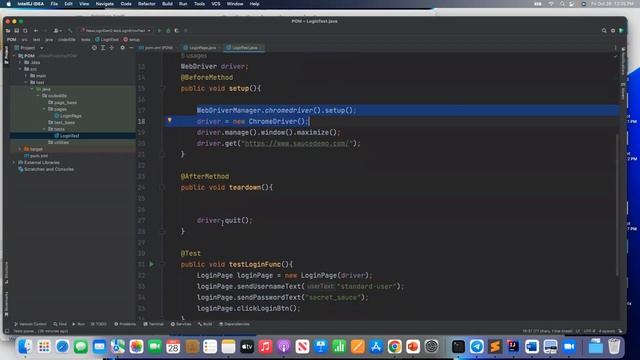The width and height of the screenshot is (640, 360).
Task: Click the Debug bug icon in toolbar
Action: (168, 31)
